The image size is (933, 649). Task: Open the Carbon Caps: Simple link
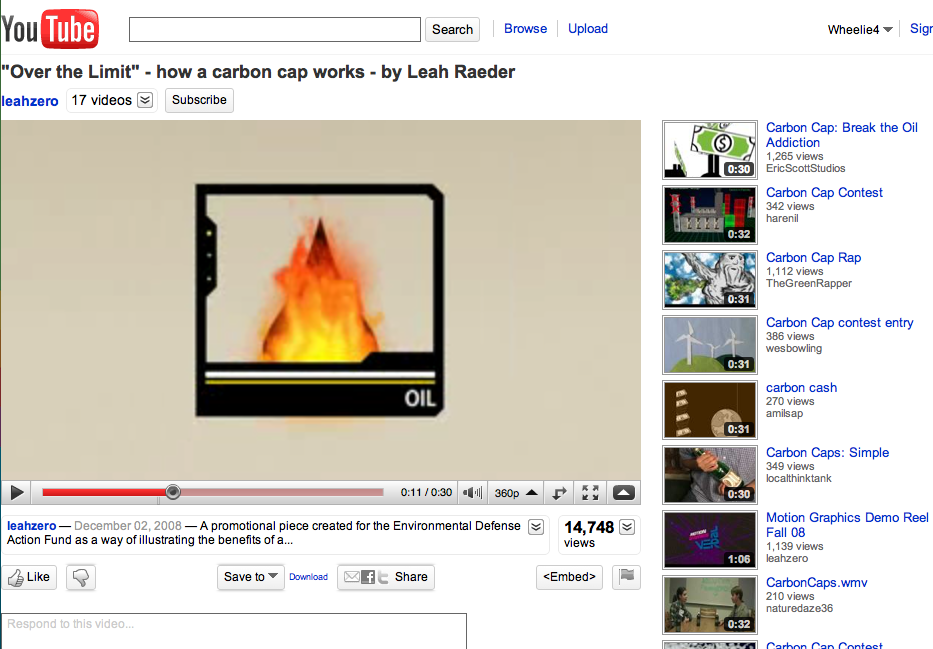tap(827, 453)
